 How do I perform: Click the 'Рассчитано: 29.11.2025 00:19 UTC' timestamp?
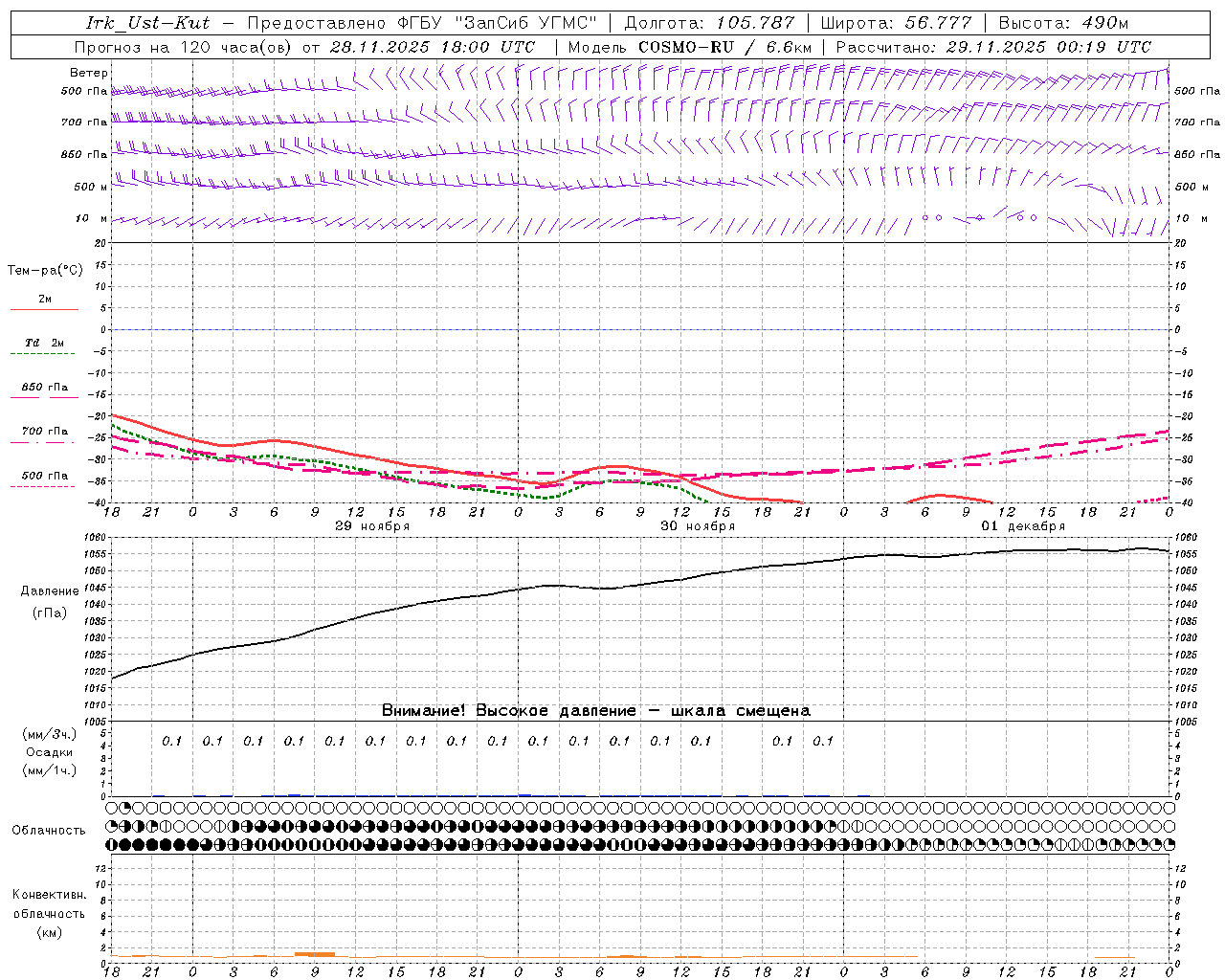click(x=993, y=47)
